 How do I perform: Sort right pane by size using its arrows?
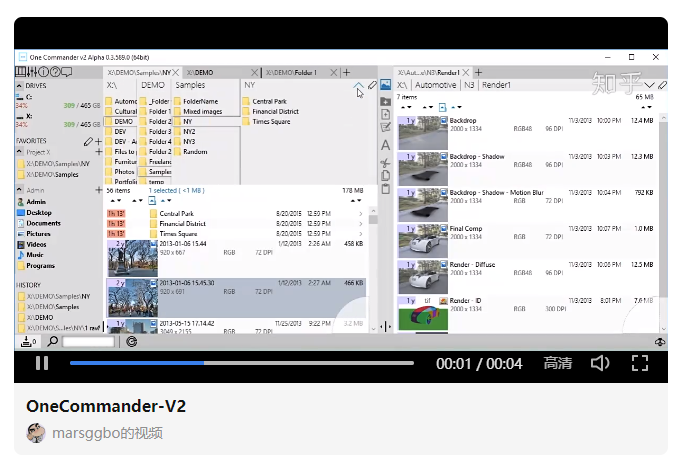pos(646,107)
